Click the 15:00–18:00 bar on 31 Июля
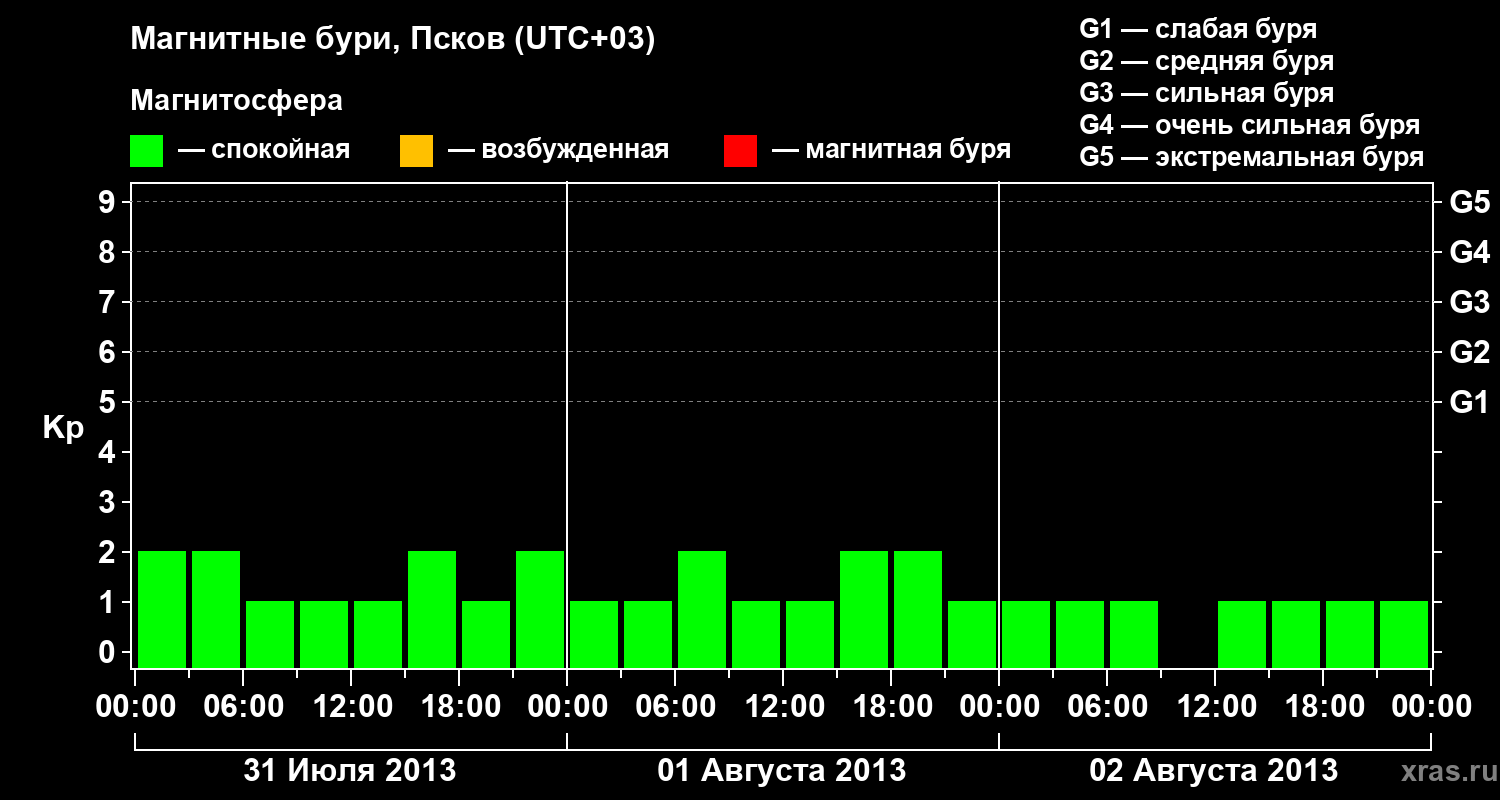 point(432,609)
